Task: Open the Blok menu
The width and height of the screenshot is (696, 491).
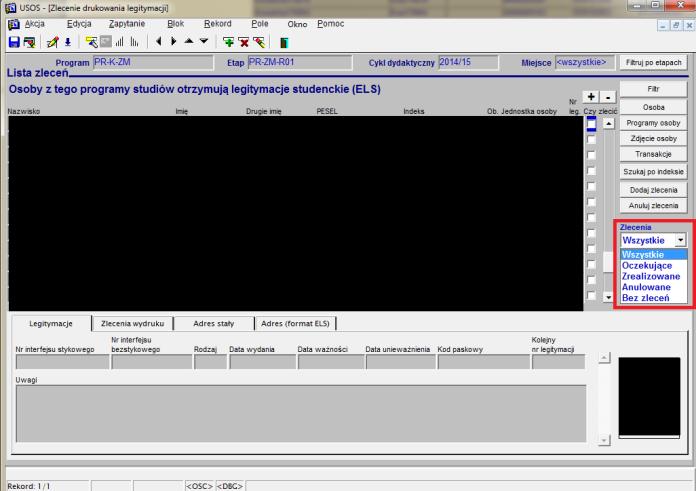Action: 176,24
